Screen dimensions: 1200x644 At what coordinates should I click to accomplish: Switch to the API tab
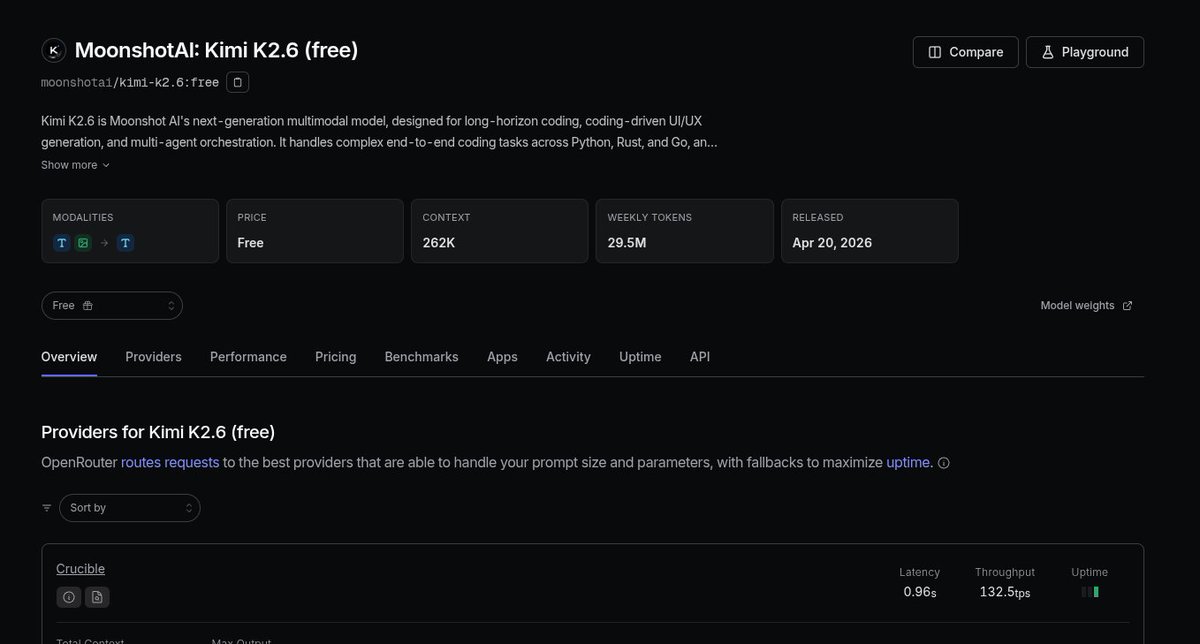(700, 357)
